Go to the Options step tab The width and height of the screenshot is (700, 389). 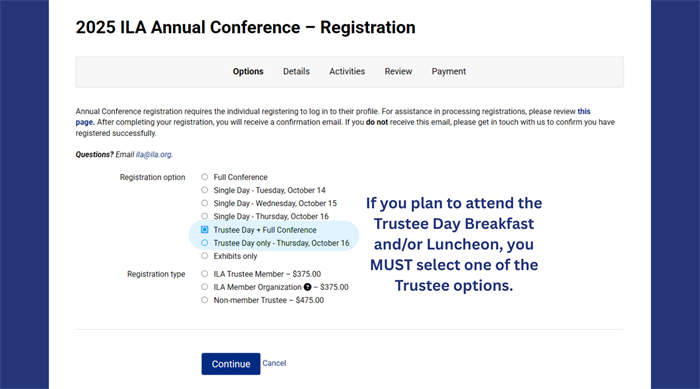pyautogui.click(x=248, y=71)
